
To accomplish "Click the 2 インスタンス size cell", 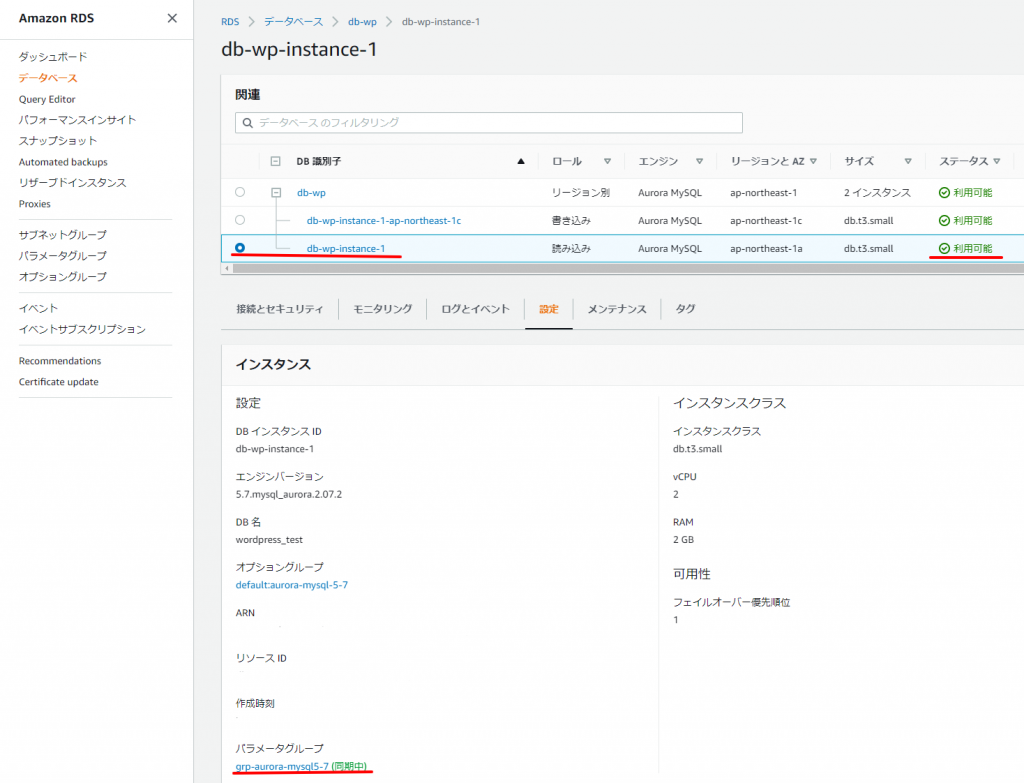I will point(877,193).
